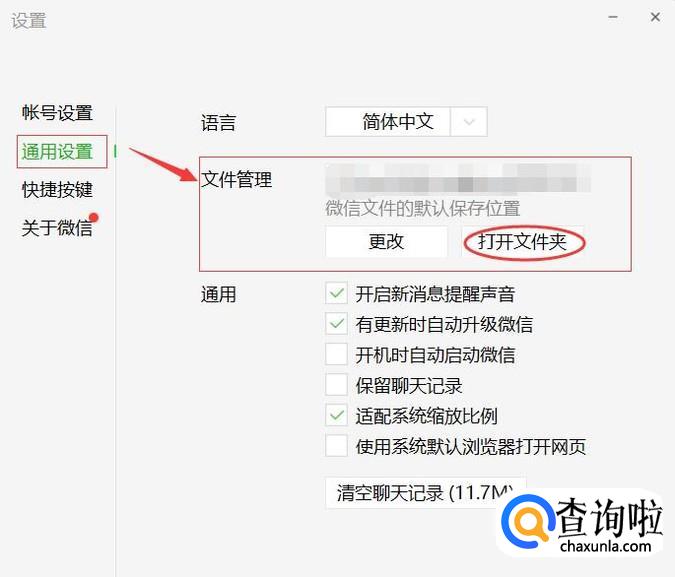Enable 开机时自动启动微信 checkbox
Image resolution: width=675 pixels, height=577 pixels.
tap(336, 354)
